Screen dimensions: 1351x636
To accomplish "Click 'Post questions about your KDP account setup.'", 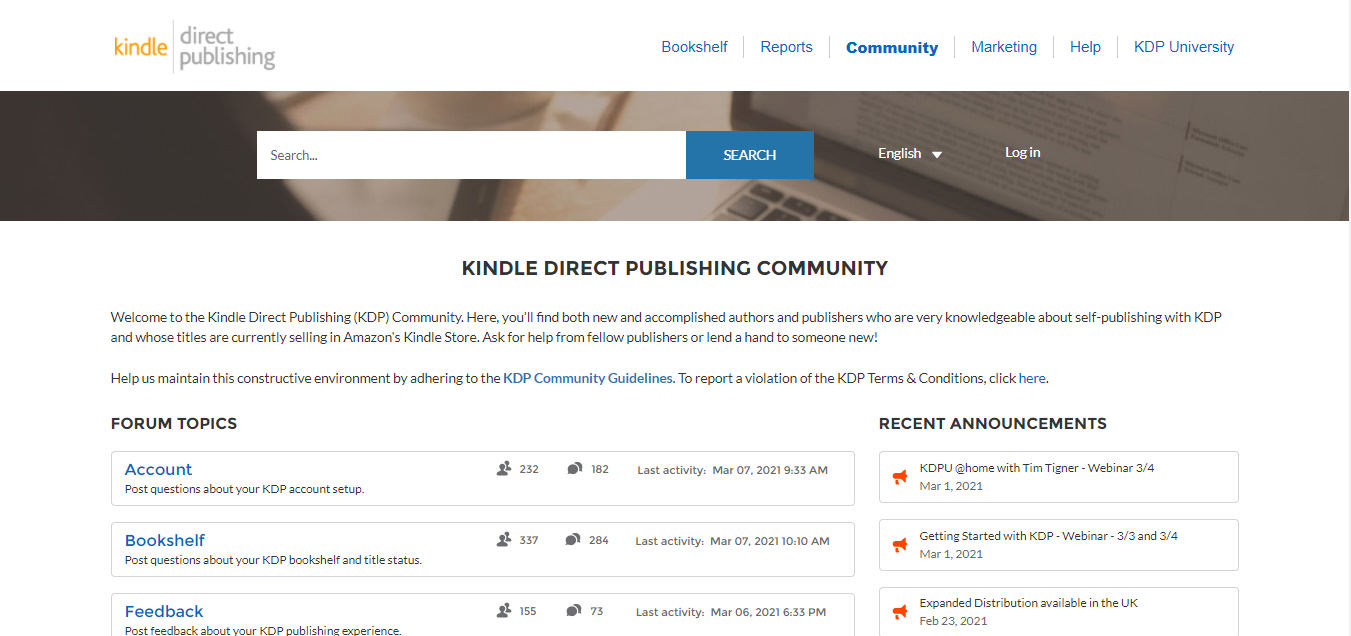I will (244, 489).
